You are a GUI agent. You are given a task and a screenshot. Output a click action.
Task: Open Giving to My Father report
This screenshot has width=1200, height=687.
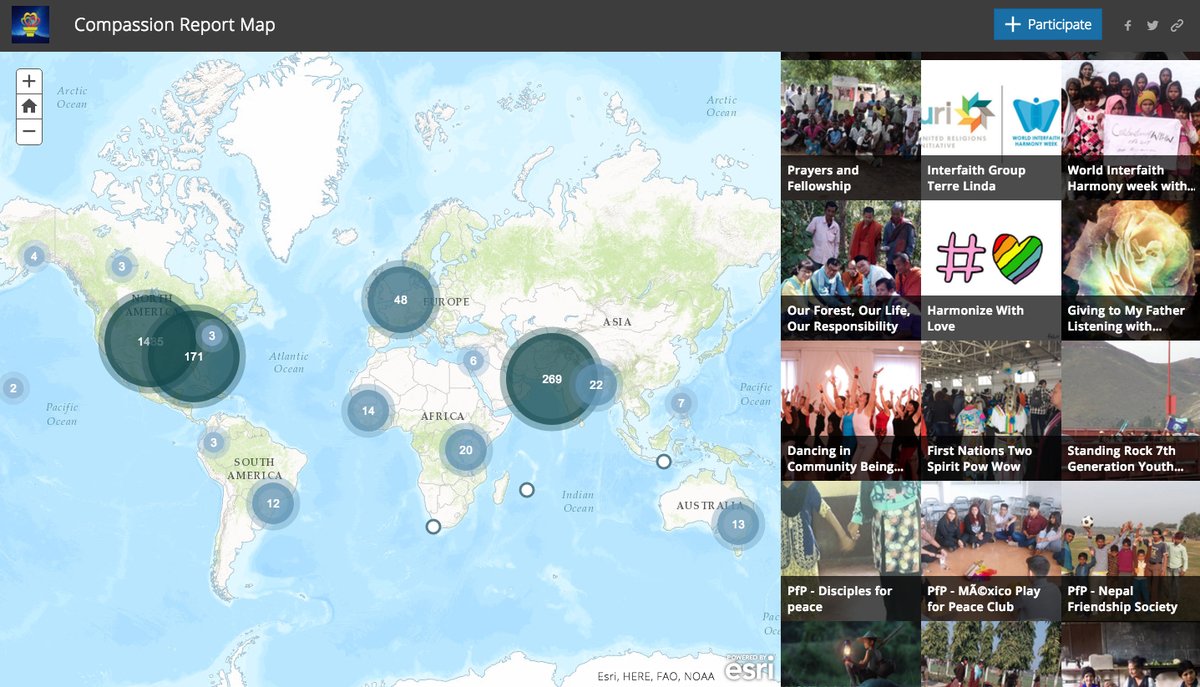point(1131,270)
